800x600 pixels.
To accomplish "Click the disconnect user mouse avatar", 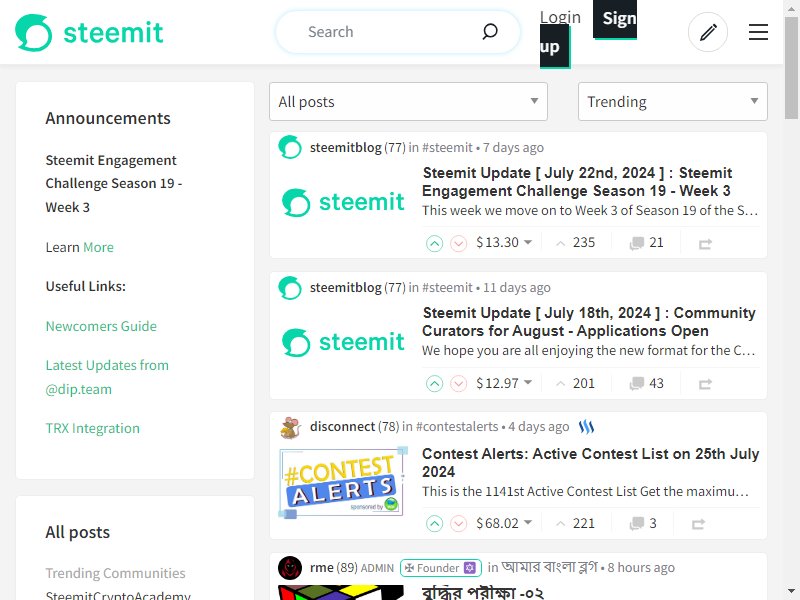I will (290, 428).
